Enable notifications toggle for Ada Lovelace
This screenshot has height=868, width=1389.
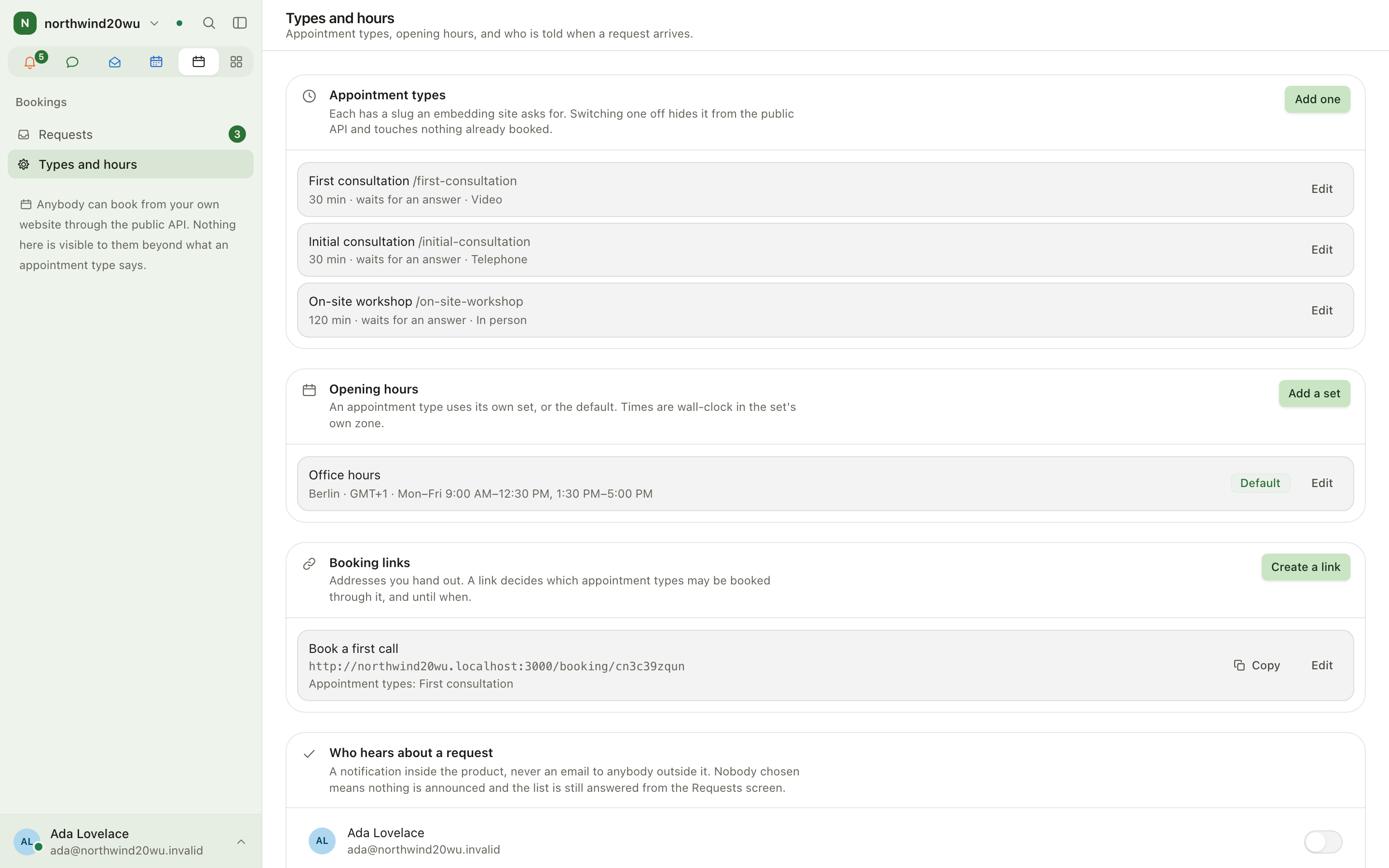[x=1323, y=841]
